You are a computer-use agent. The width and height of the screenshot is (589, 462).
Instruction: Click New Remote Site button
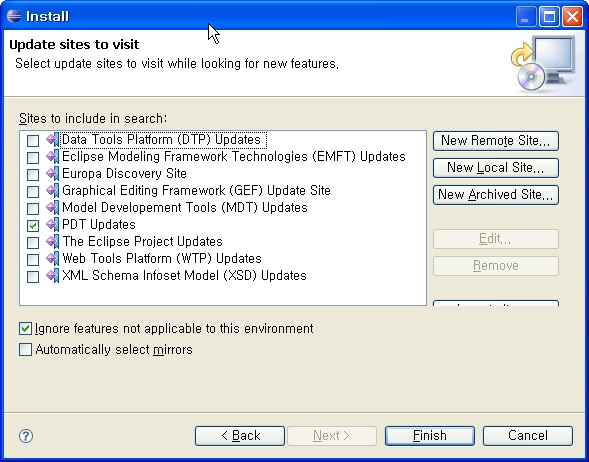point(496,141)
